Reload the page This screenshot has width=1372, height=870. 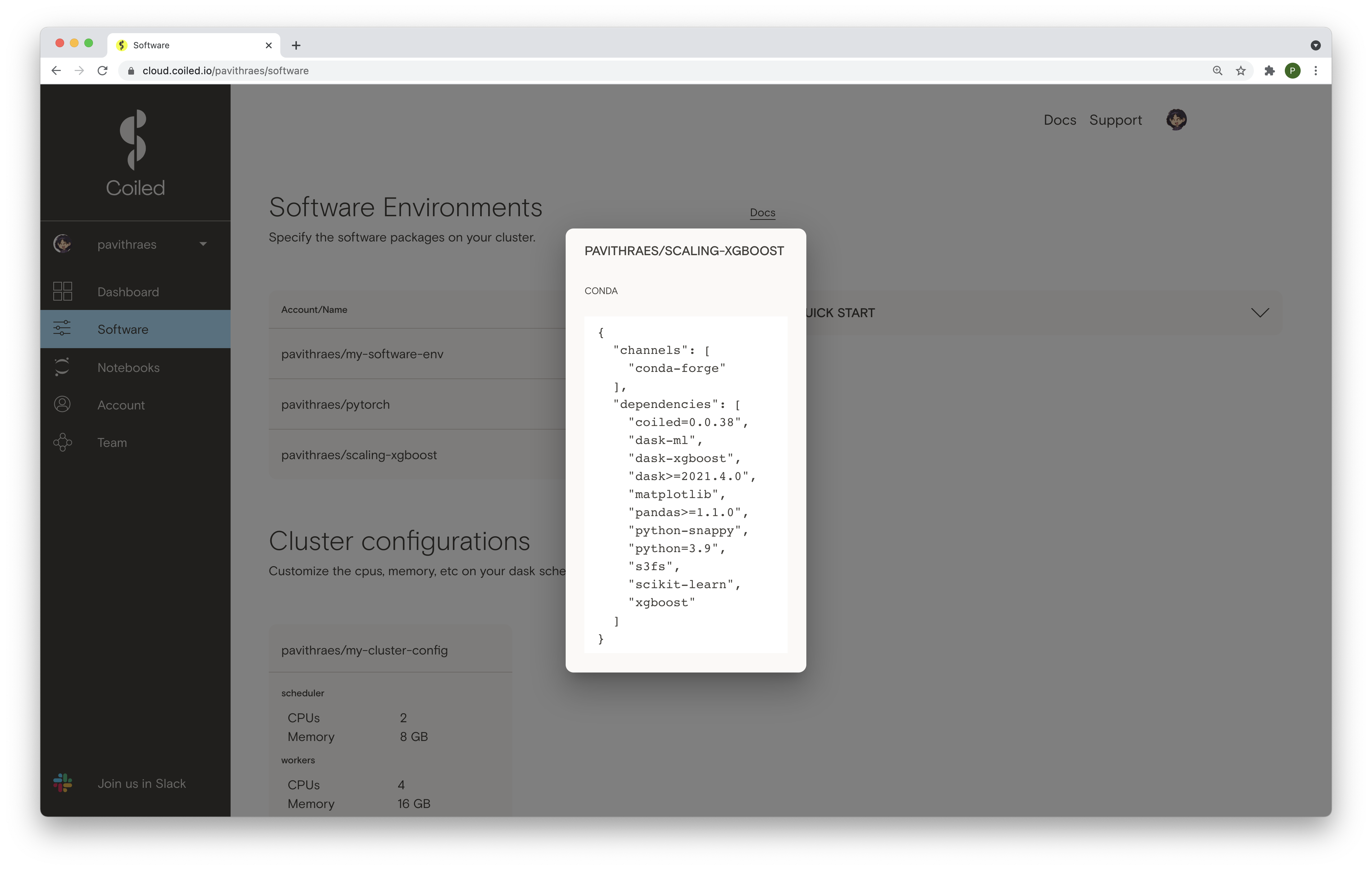(x=103, y=71)
